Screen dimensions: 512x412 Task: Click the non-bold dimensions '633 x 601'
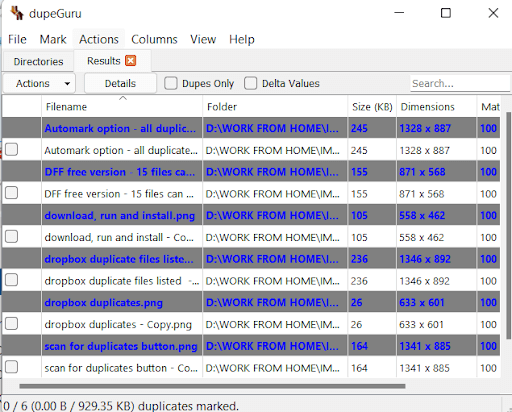[x=421, y=324]
